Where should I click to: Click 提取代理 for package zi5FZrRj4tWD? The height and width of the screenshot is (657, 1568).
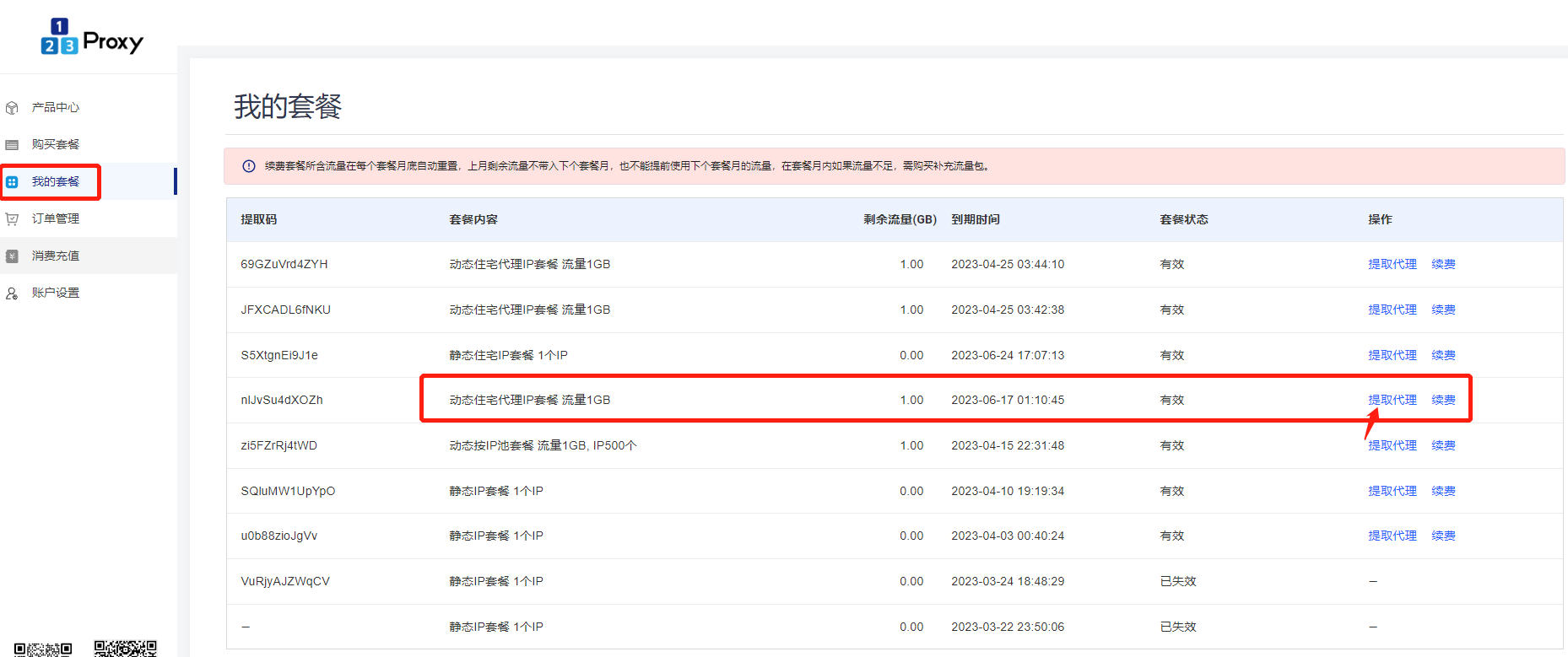tap(1392, 445)
